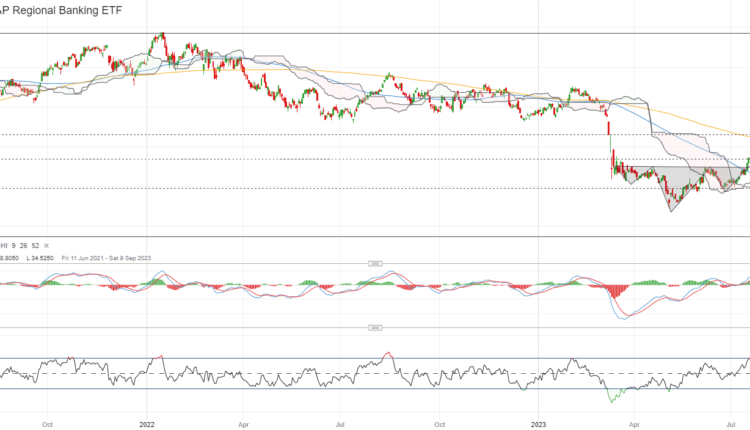Click the panel resize handle above the MACD
Screen dimensions: 750x430
click(x=375, y=263)
